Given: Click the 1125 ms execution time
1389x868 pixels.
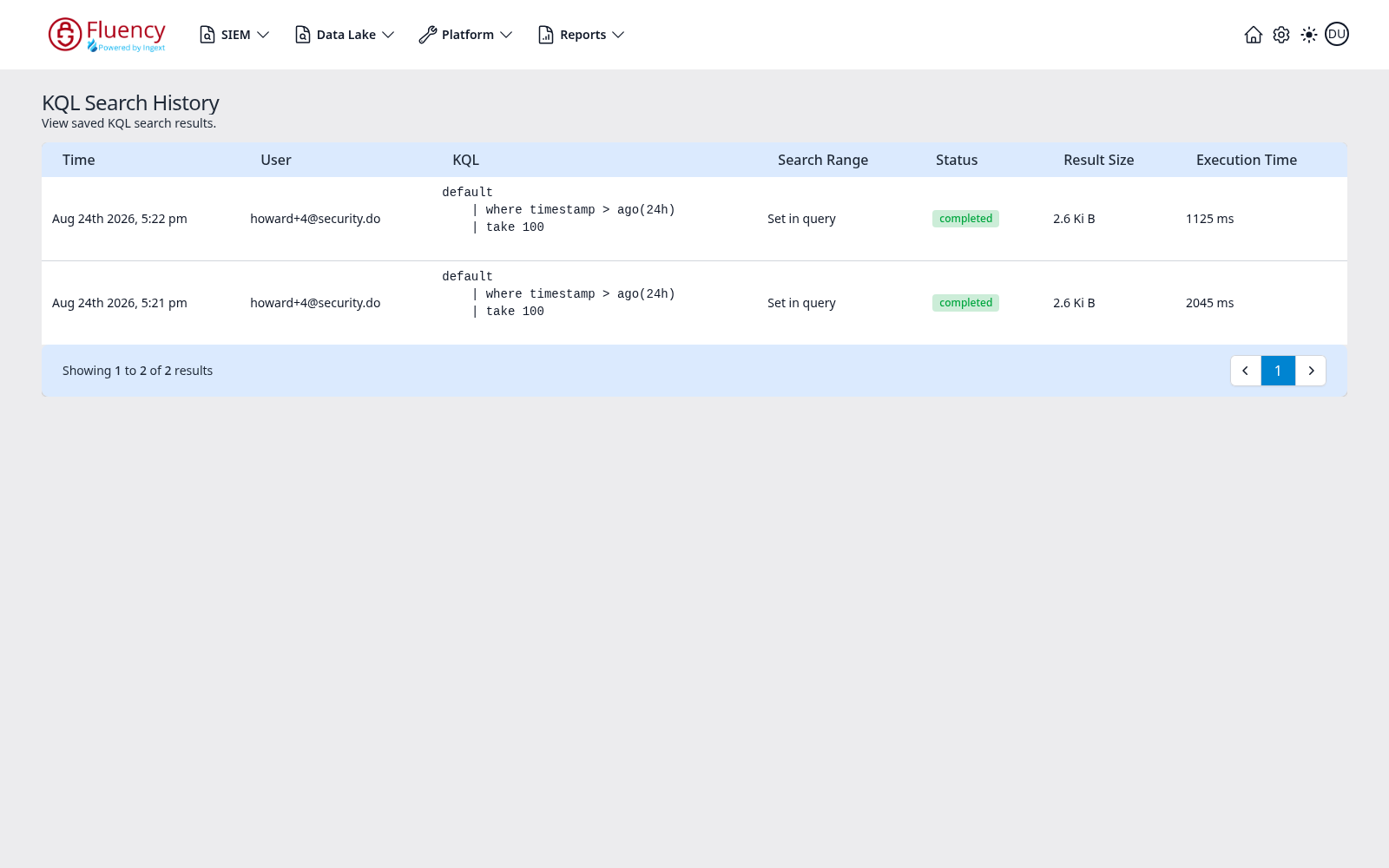Looking at the screenshot, I should [1209, 219].
